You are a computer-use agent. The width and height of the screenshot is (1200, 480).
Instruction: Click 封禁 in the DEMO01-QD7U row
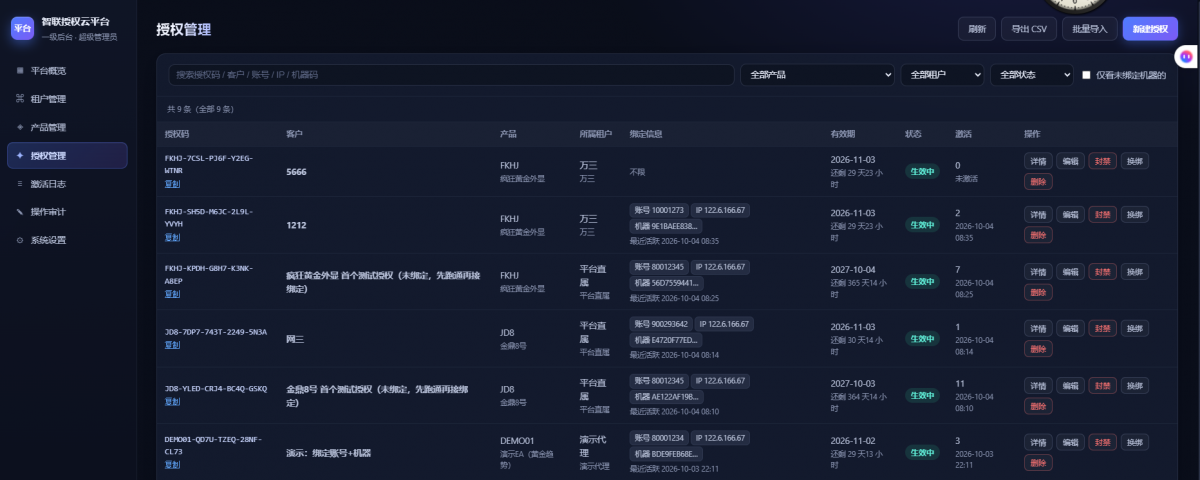(x=1102, y=442)
